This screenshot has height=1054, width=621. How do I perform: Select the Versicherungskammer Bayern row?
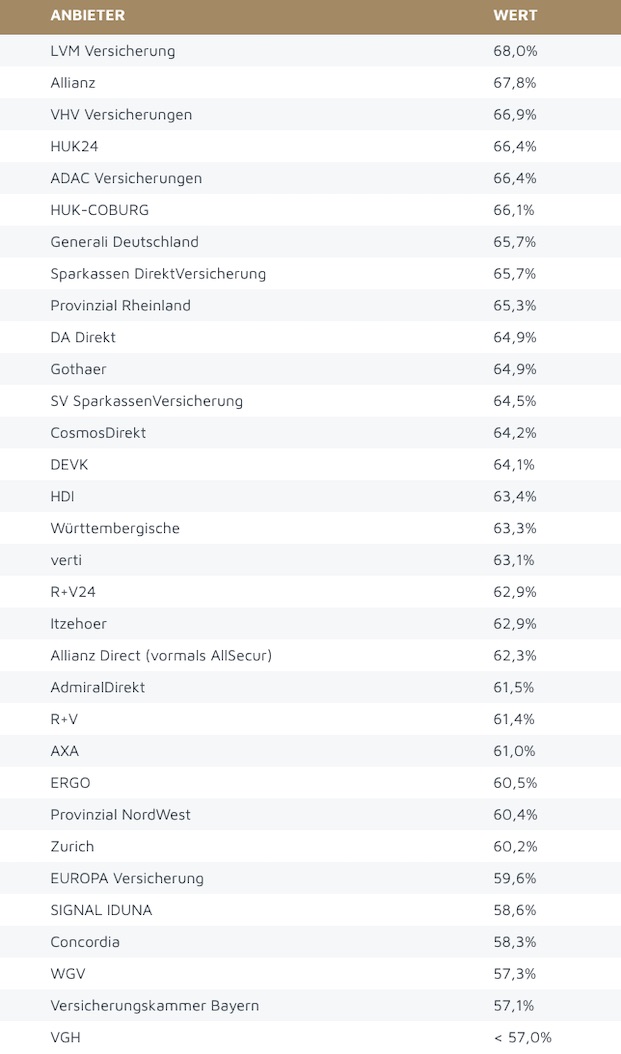[x=154, y=1005]
